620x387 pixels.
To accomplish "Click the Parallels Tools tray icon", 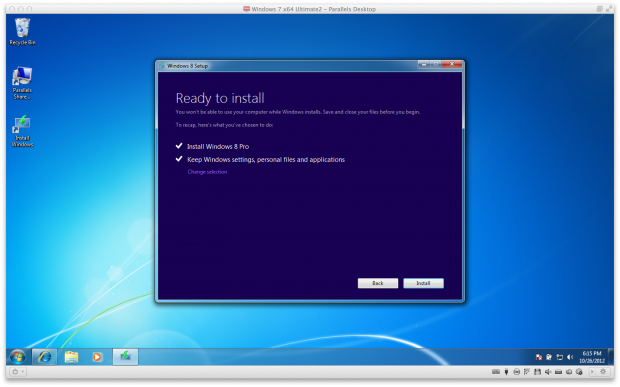I will (548, 357).
